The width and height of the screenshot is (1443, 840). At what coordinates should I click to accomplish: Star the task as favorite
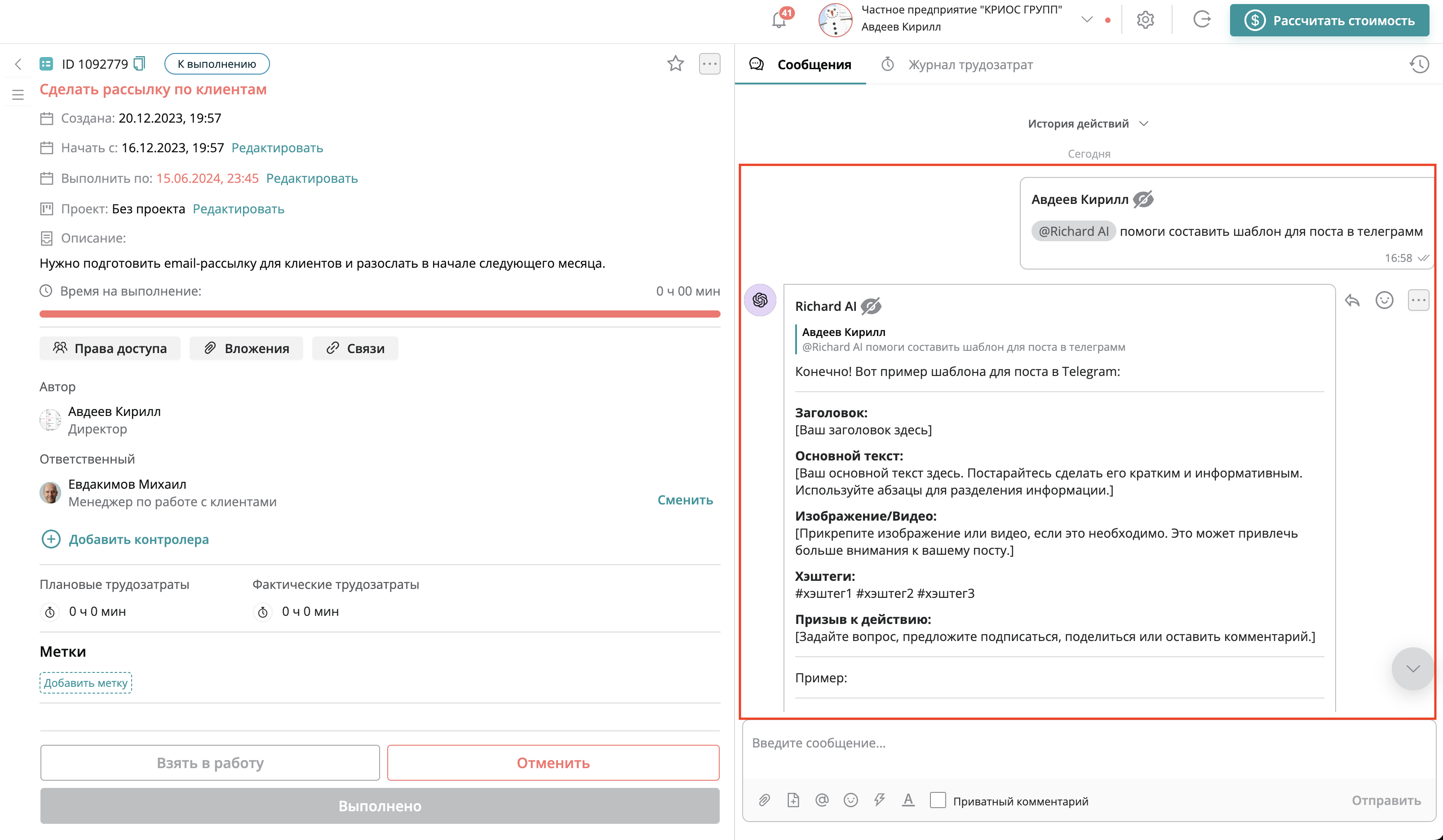point(675,63)
